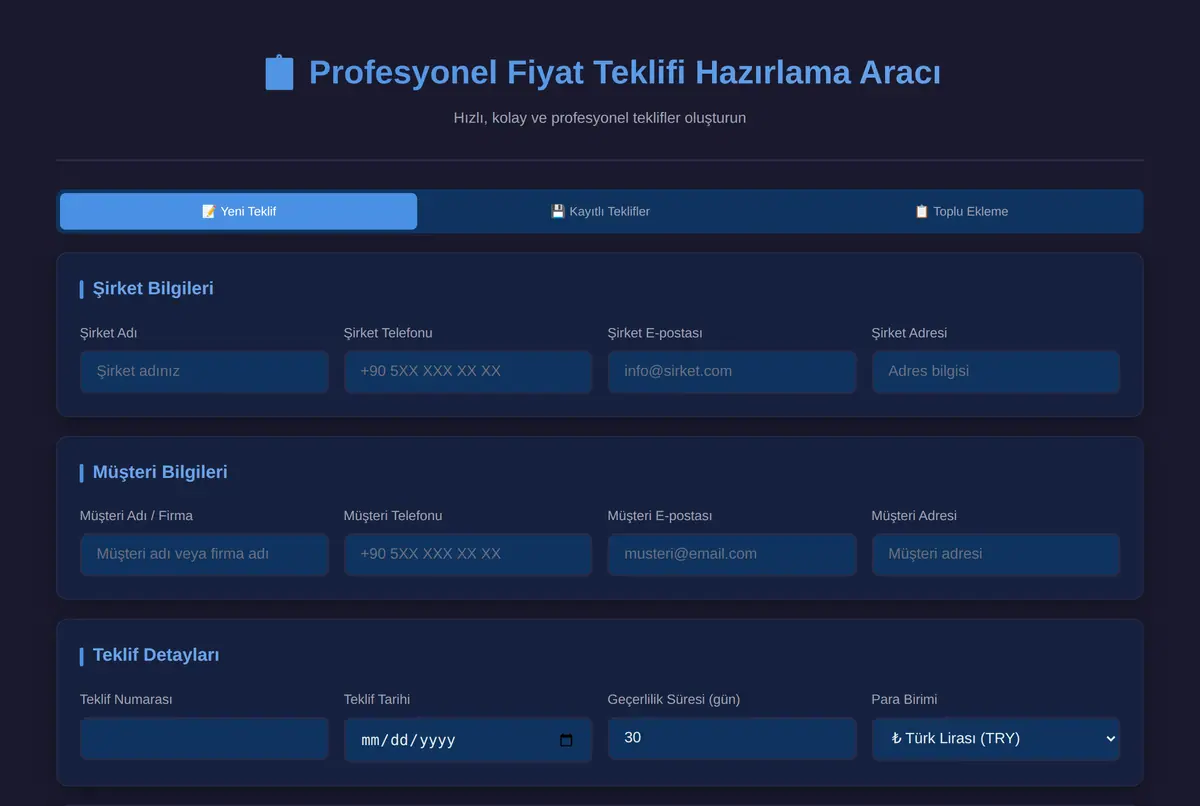Click the 'Teklif Tarihi' label text
This screenshot has width=1200, height=806.
[x=377, y=700]
